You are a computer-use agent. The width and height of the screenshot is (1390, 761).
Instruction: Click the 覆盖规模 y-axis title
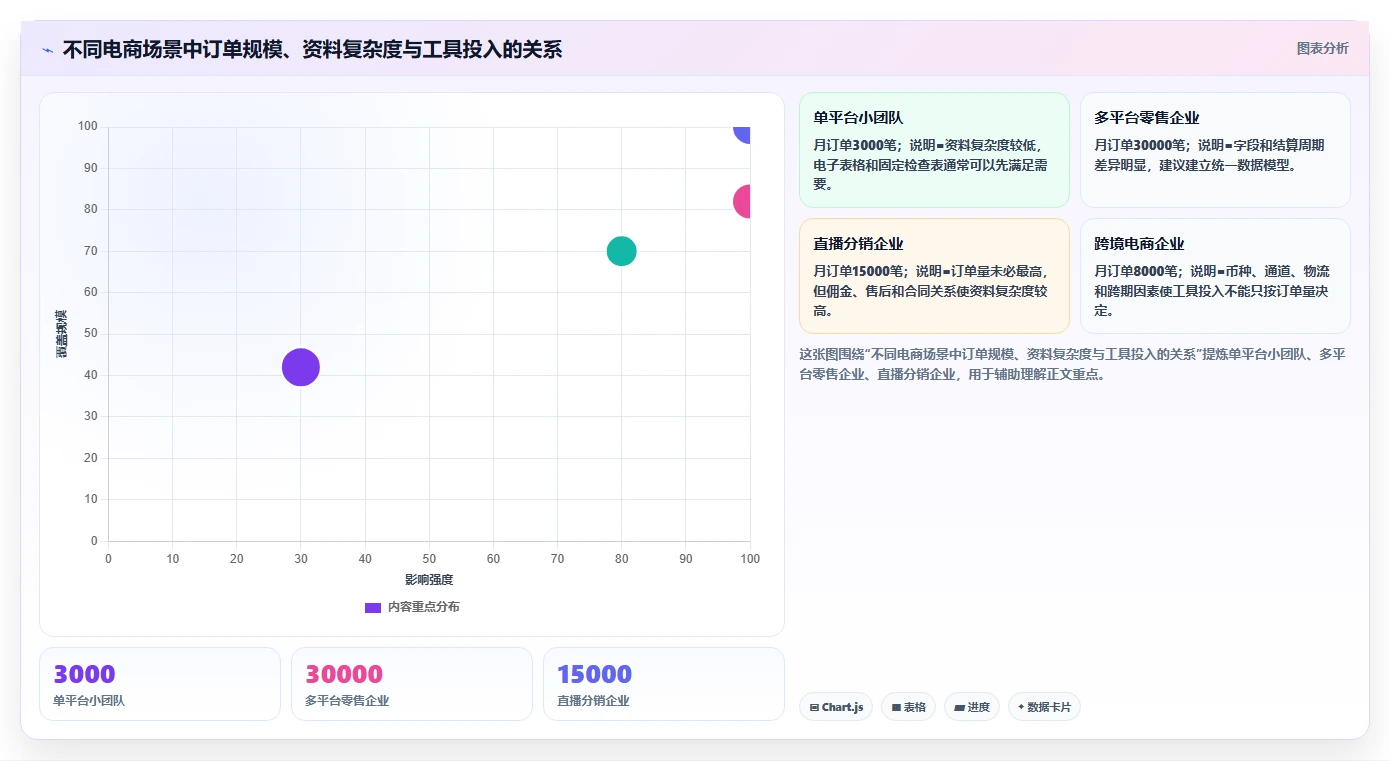(61, 334)
